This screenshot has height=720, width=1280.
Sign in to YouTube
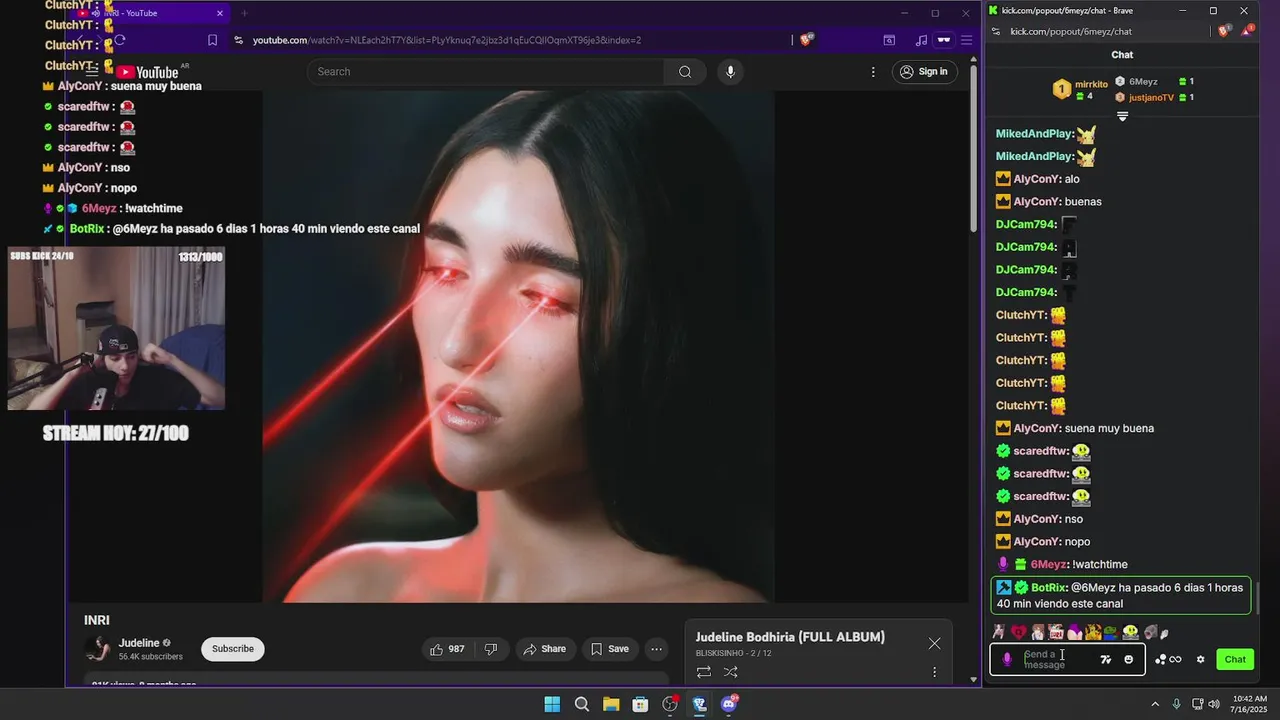pos(924,72)
